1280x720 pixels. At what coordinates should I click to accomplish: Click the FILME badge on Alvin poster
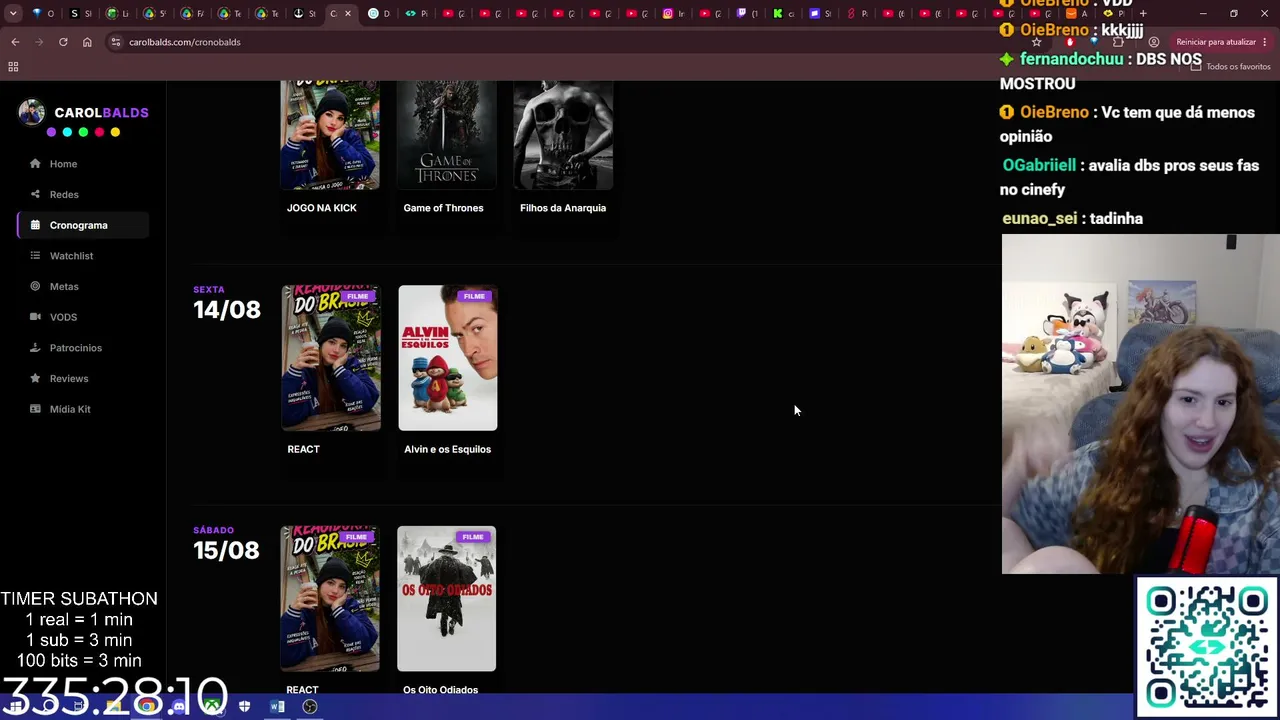pos(474,296)
